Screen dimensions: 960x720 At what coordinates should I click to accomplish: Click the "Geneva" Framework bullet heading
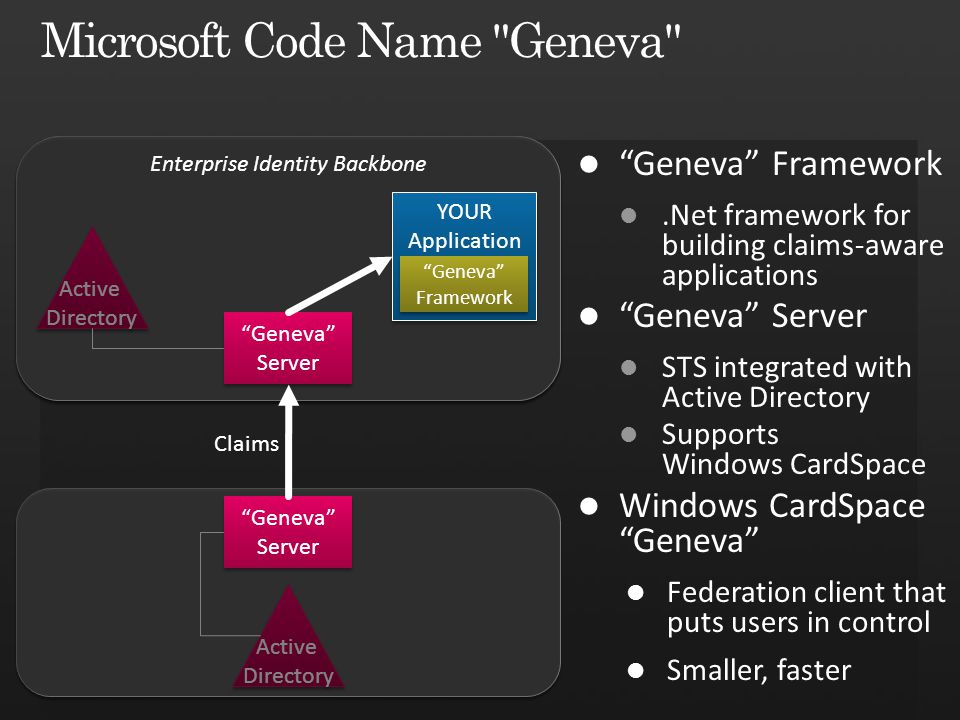point(781,164)
